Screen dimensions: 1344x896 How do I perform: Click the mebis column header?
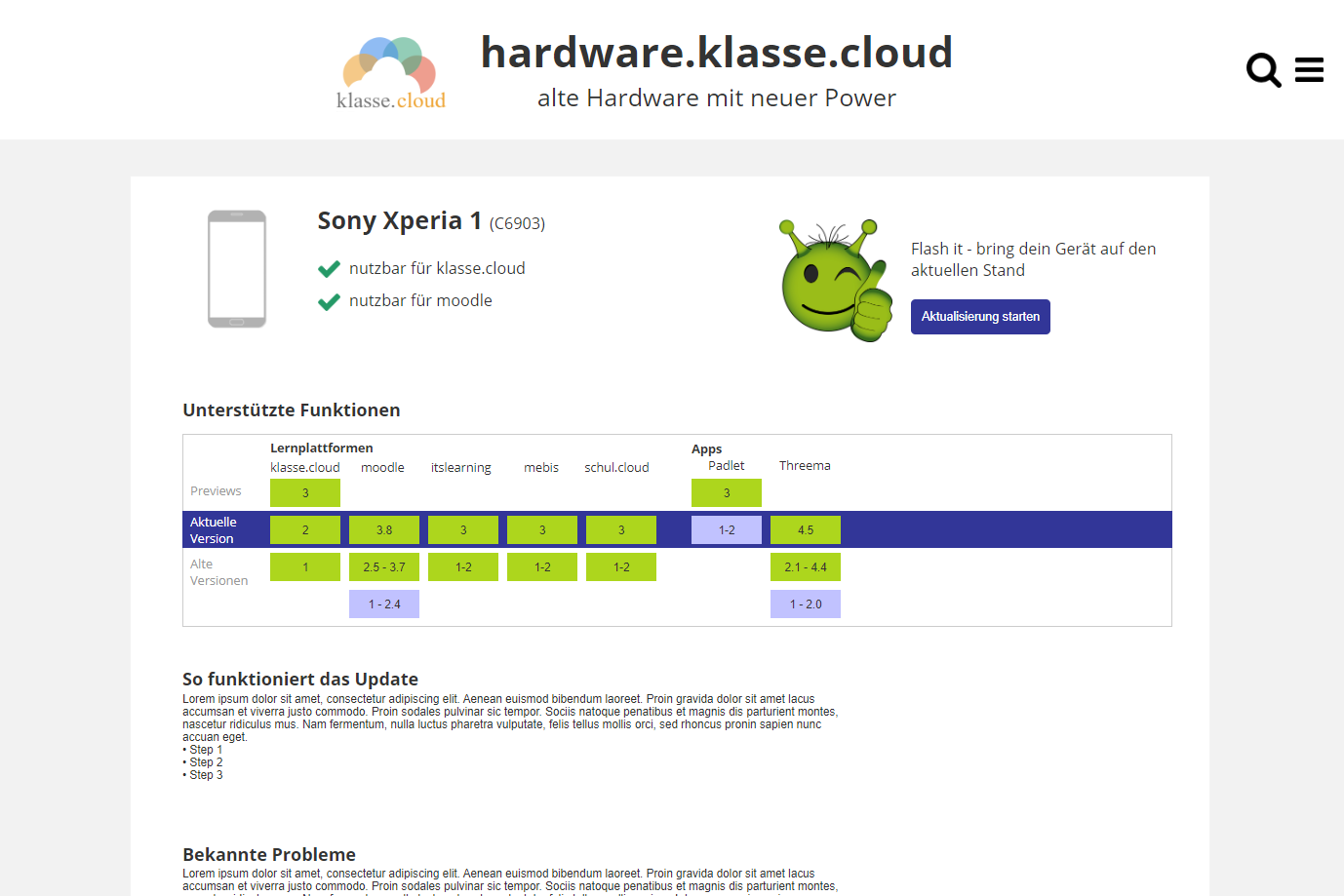541,468
